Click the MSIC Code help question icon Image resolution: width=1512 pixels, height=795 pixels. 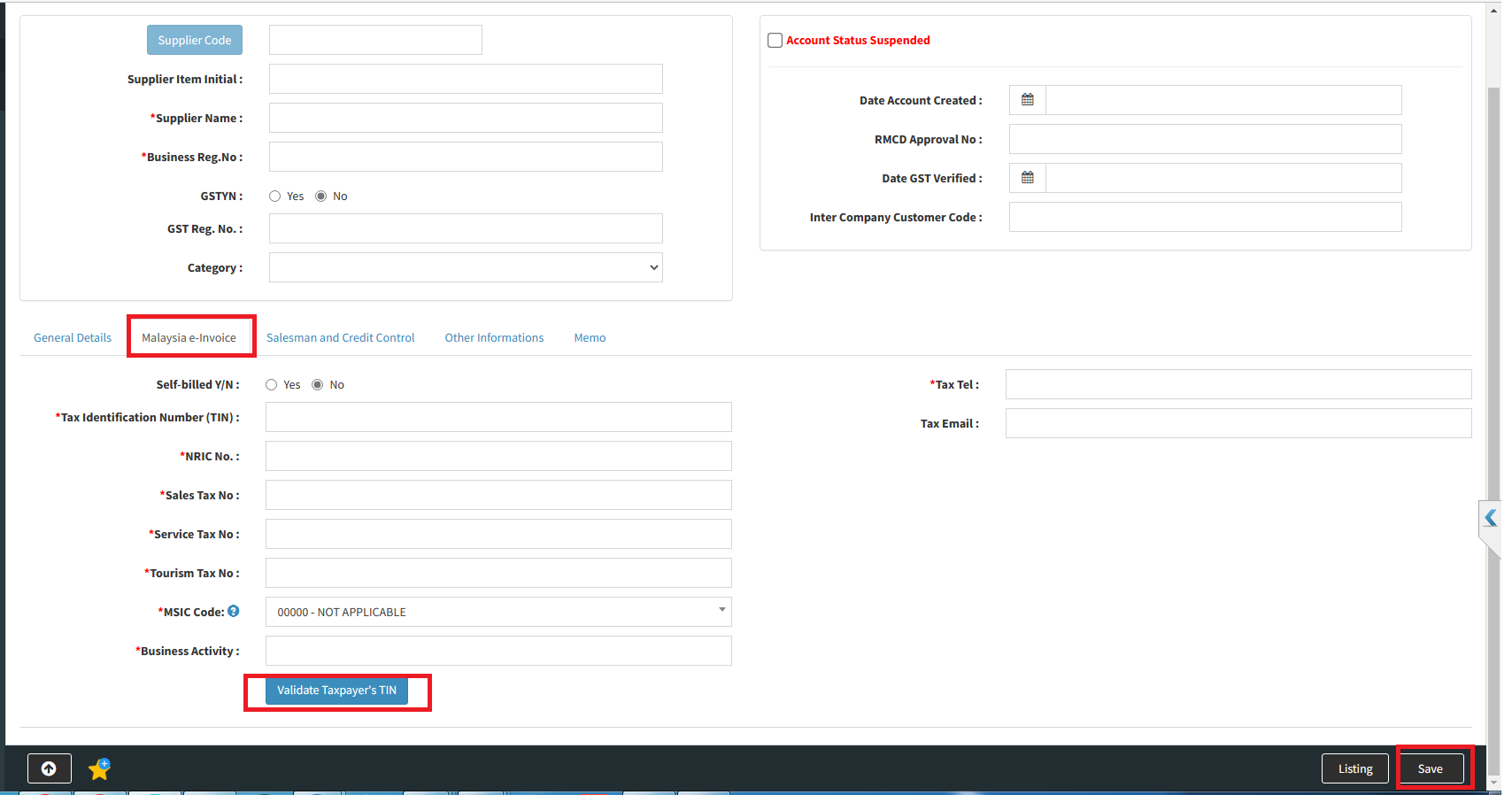click(x=234, y=611)
